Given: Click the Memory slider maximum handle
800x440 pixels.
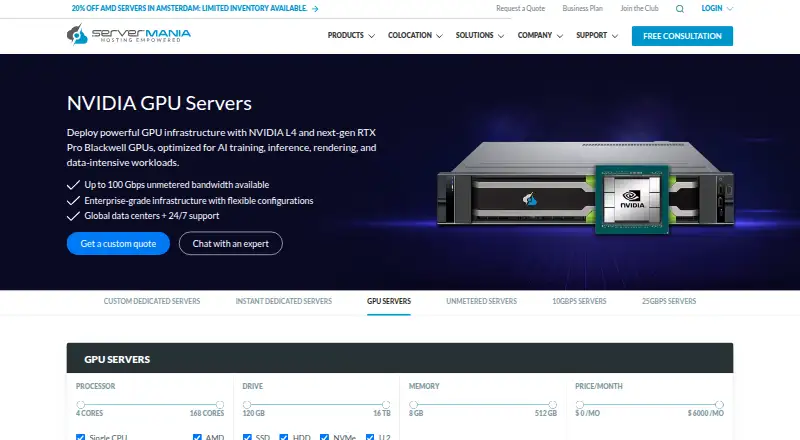Looking at the screenshot, I should pyautogui.click(x=553, y=405).
